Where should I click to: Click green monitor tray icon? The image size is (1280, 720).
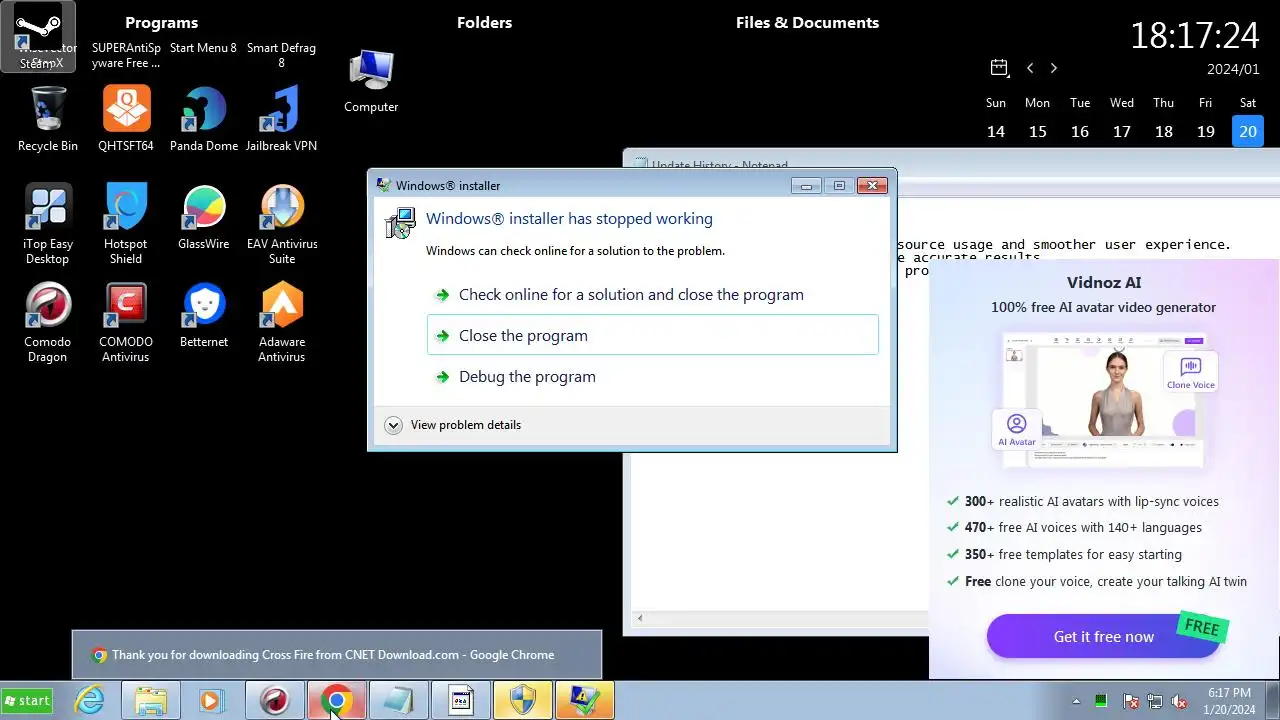point(1101,701)
